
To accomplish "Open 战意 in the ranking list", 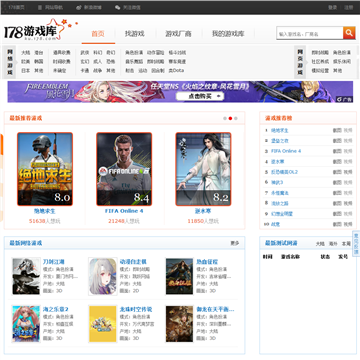I will [x=275, y=224].
